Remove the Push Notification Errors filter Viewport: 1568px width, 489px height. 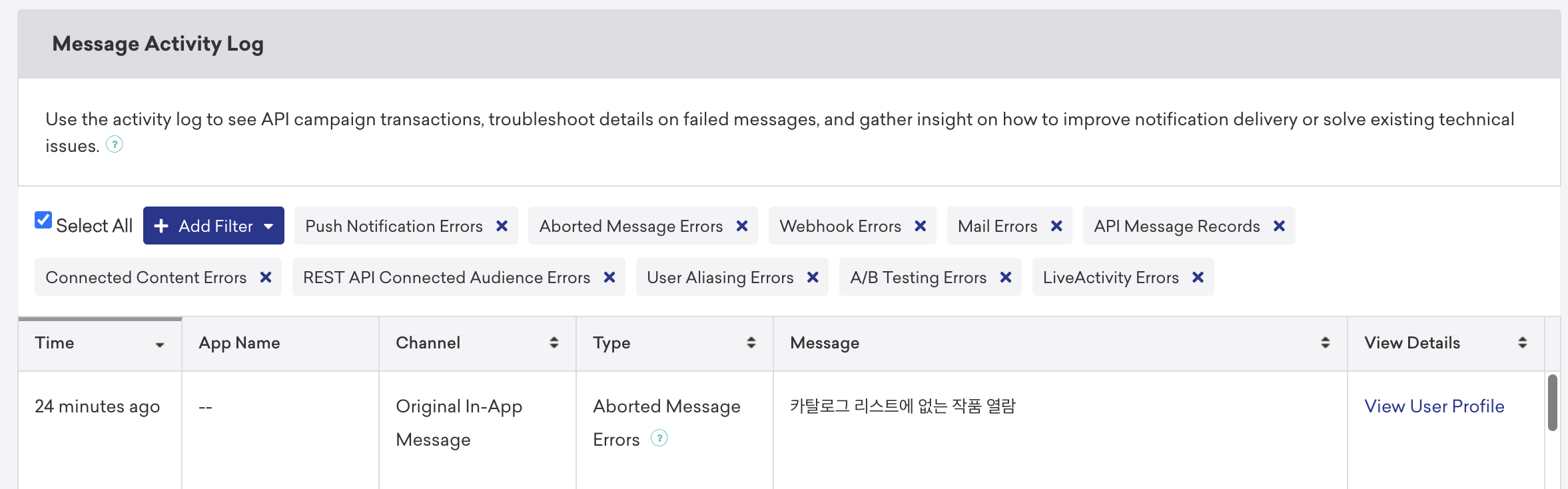(502, 227)
